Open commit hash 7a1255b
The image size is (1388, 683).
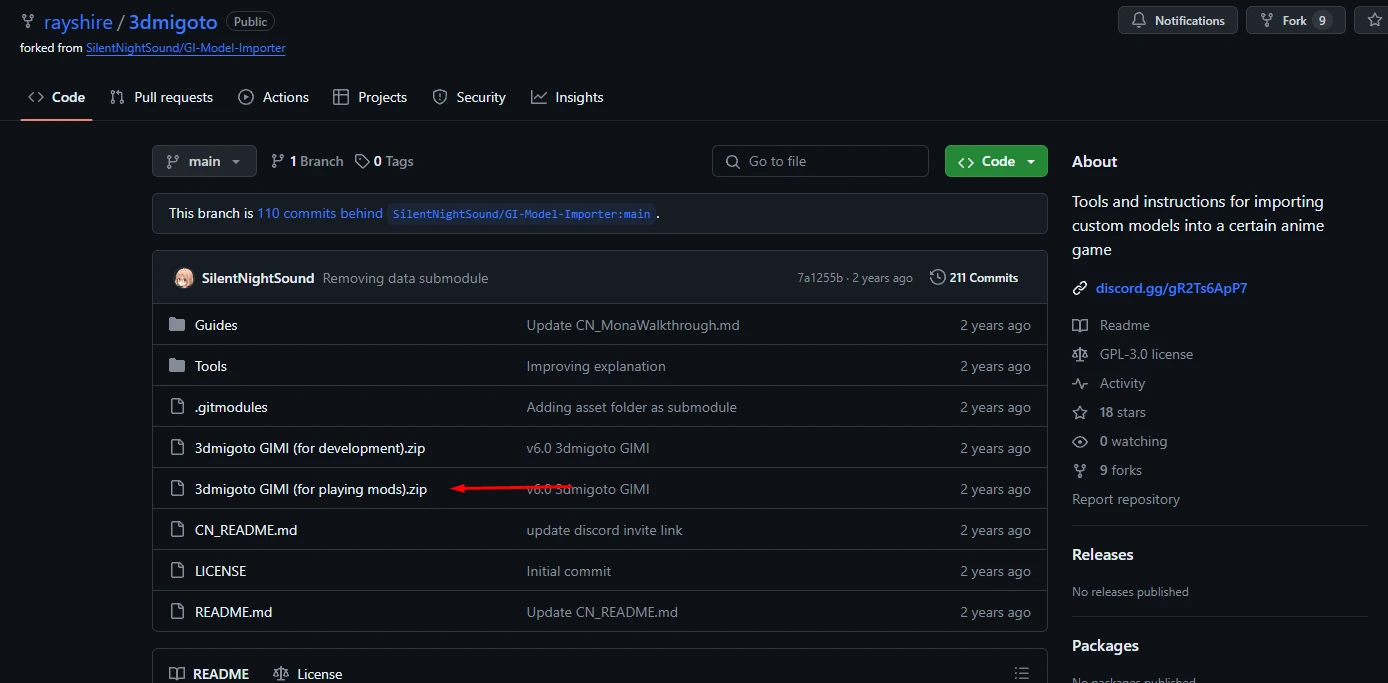pyautogui.click(x=820, y=278)
